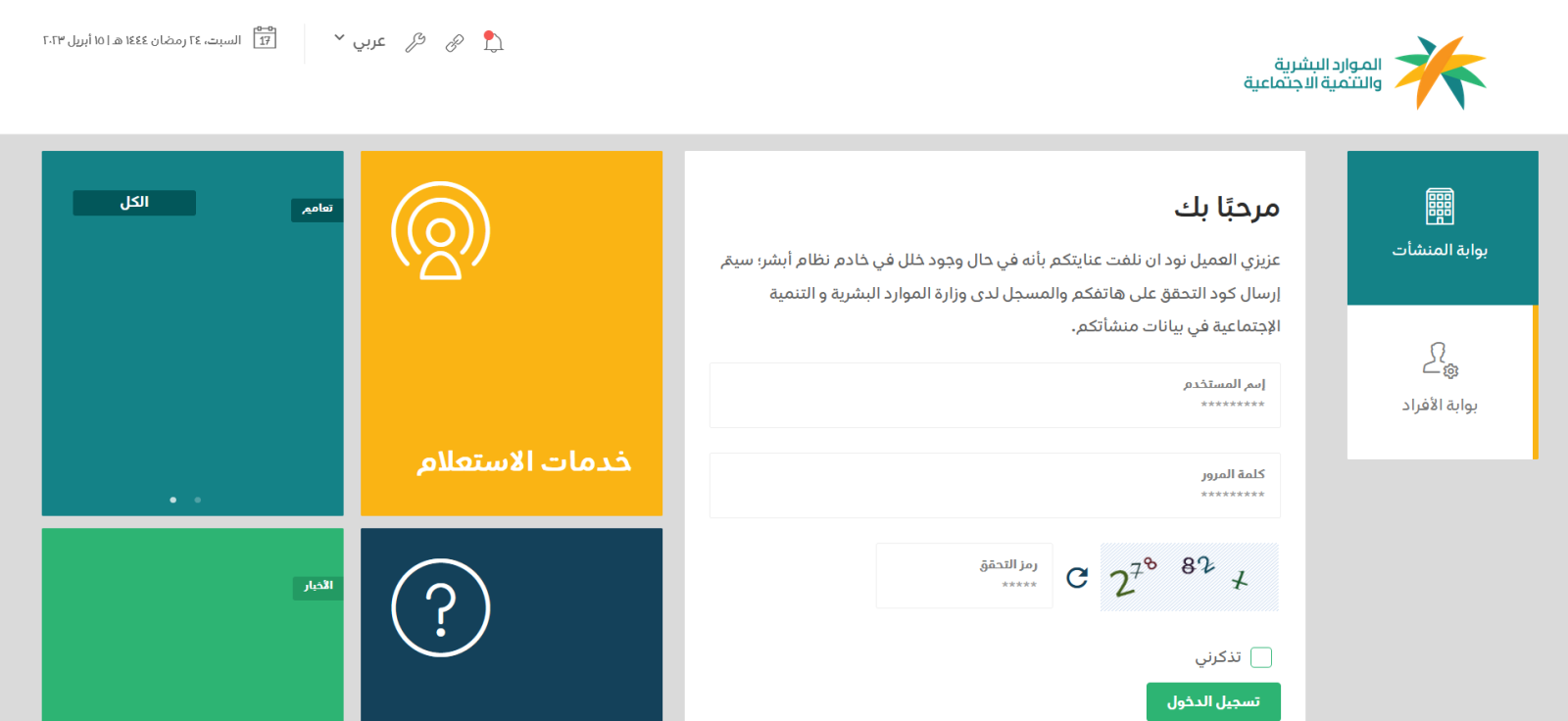Refresh the captcha image
Screen dimensions: 1568x721
(x=1077, y=578)
